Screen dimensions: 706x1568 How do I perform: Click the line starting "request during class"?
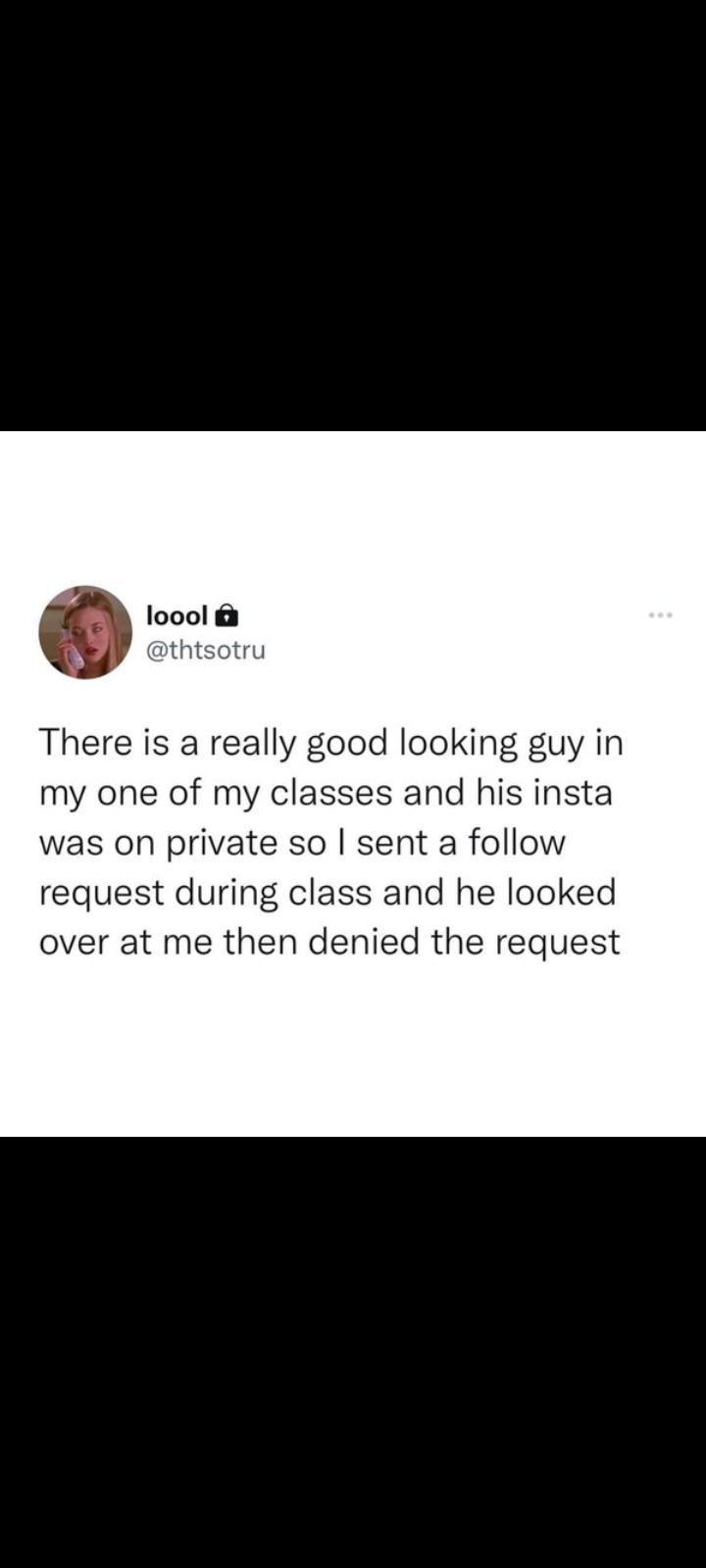(328, 894)
